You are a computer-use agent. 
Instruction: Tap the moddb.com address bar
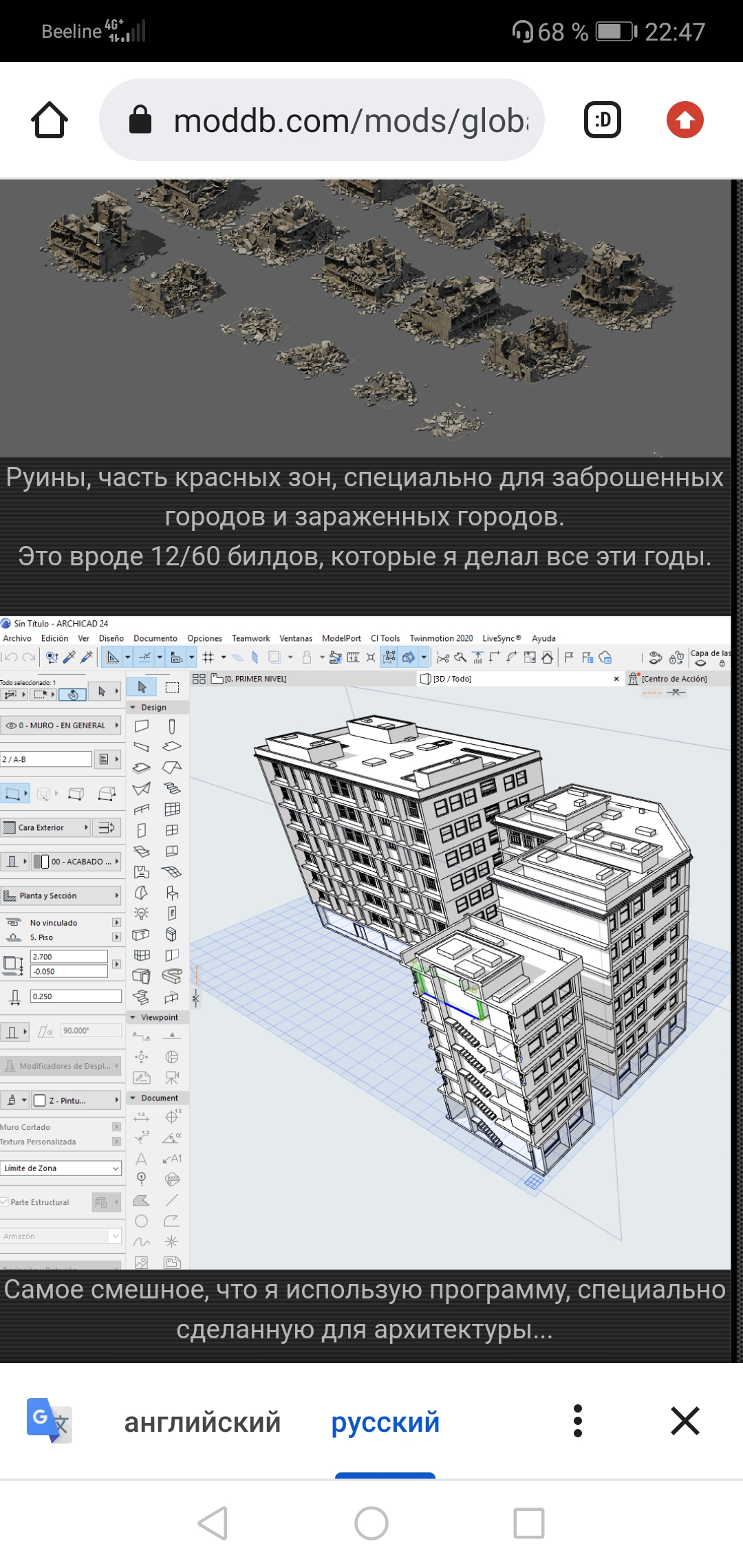point(322,120)
